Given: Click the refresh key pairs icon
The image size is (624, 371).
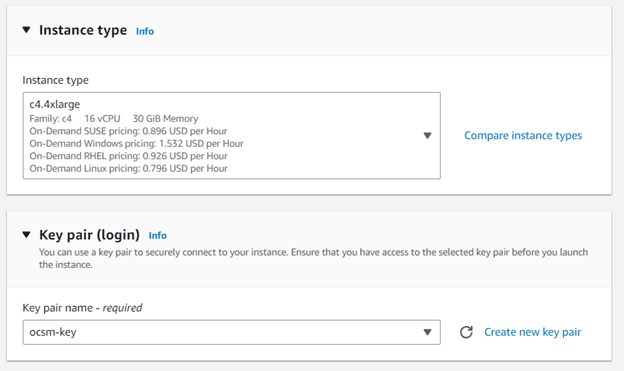Looking at the screenshot, I should [x=466, y=332].
